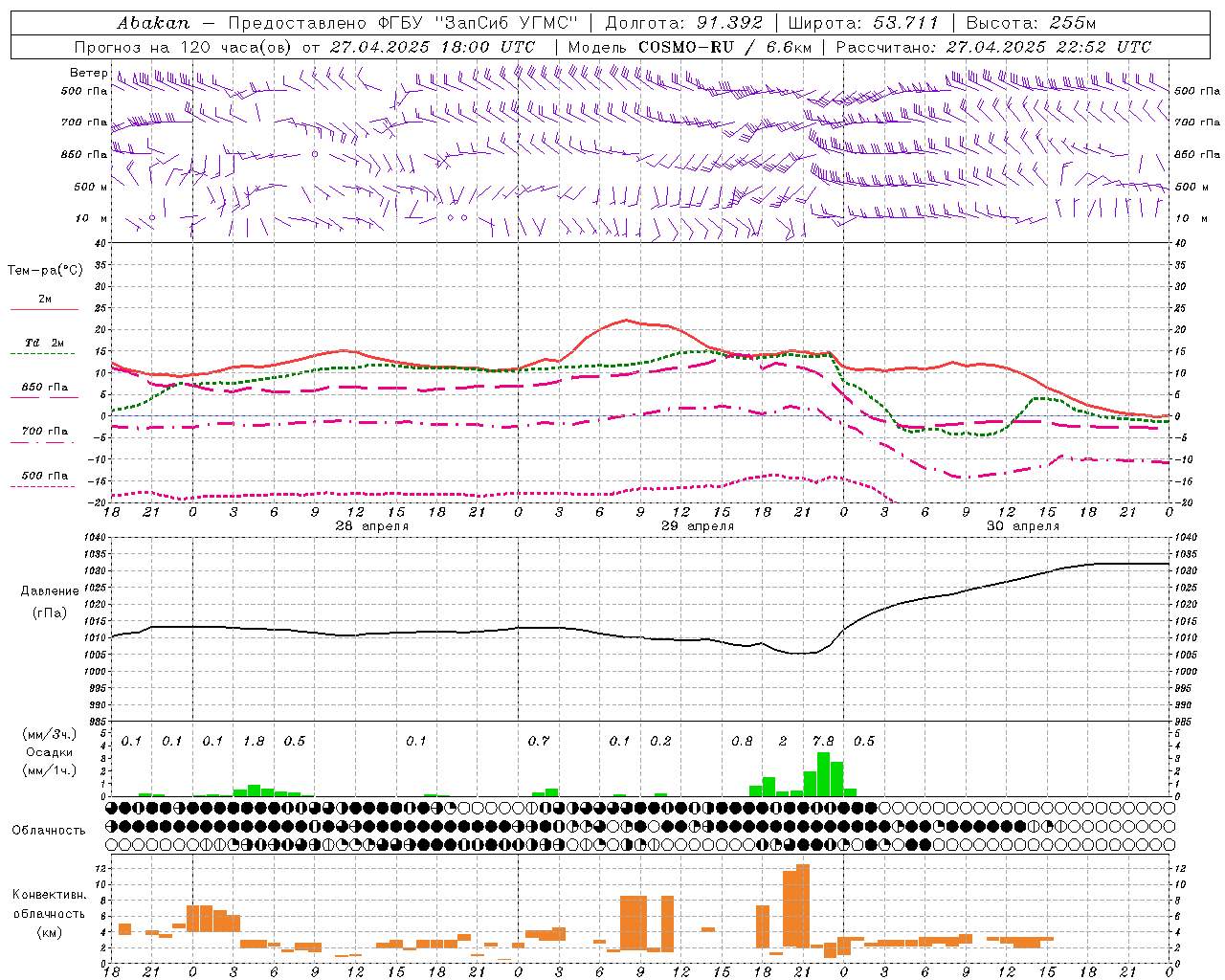This screenshot has width=1225, height=980.
Task: Select the model label COSMO-RU / 6.6км
Action: [x=724, y=46]
